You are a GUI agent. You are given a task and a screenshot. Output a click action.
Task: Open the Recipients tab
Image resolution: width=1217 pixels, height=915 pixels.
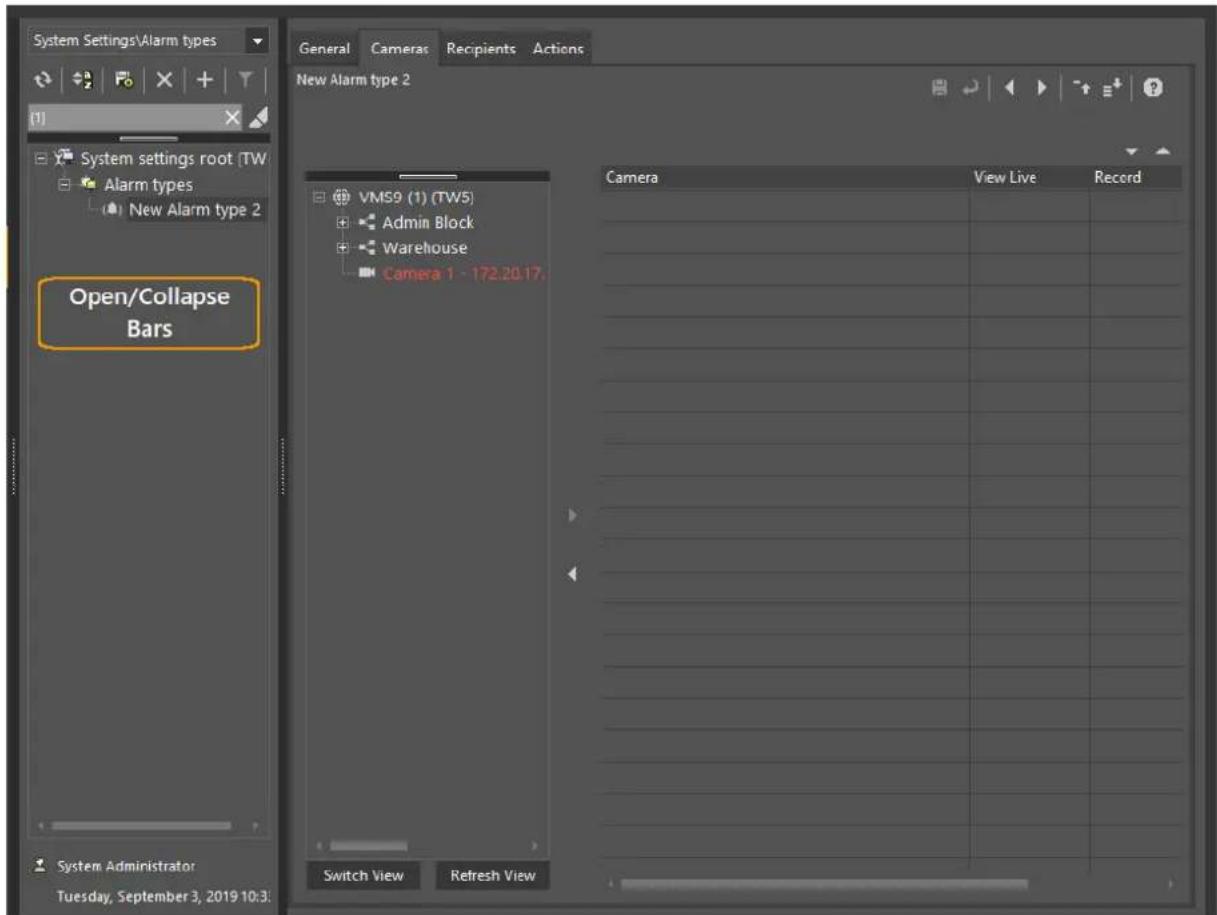click(481, 48)
